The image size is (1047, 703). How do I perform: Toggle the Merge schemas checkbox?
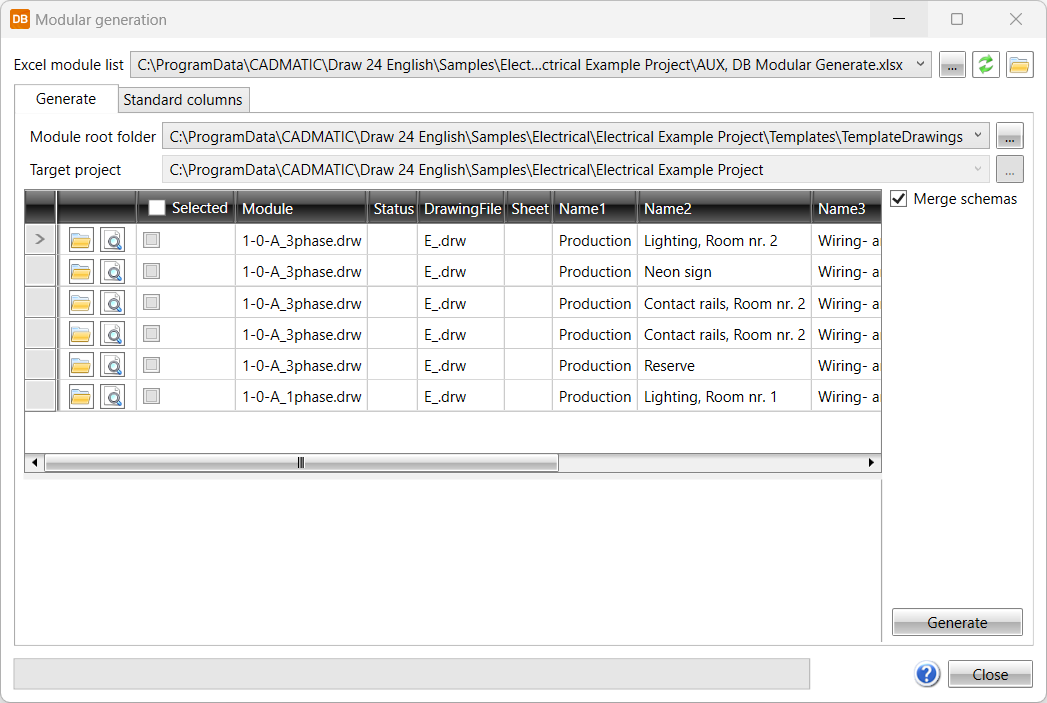click(899, 199)
